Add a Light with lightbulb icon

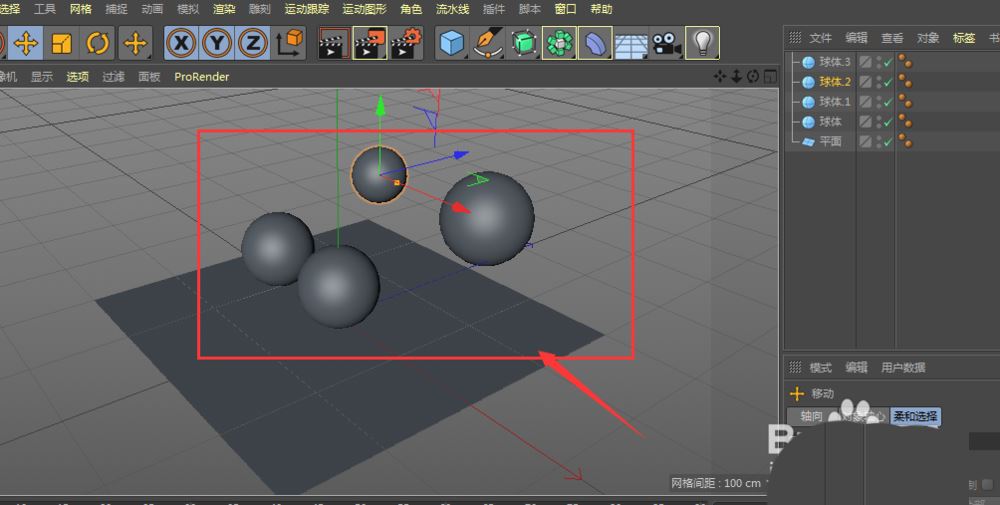[x=703, y=43]
